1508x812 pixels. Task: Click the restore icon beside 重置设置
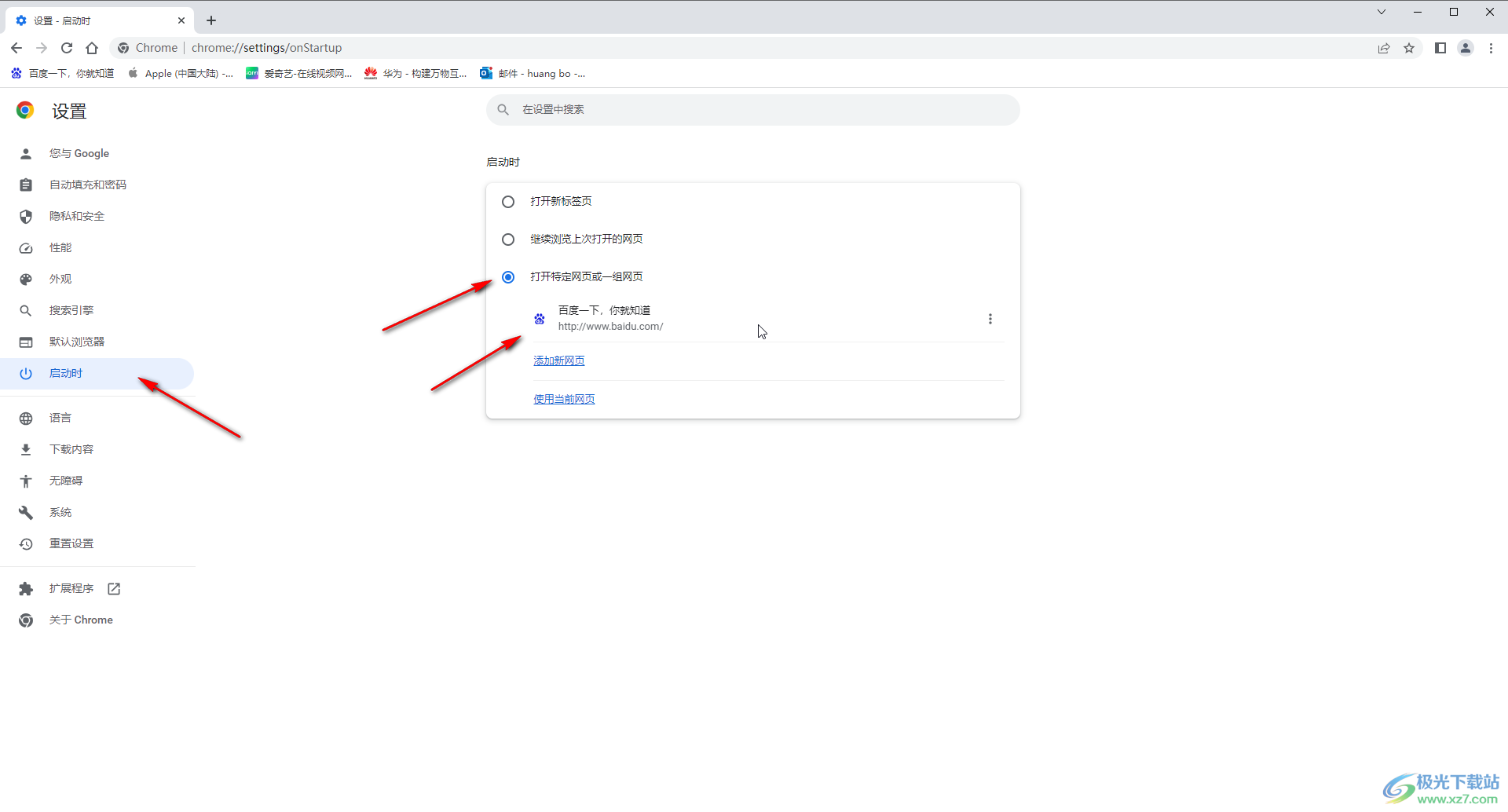tap(26, 544)
